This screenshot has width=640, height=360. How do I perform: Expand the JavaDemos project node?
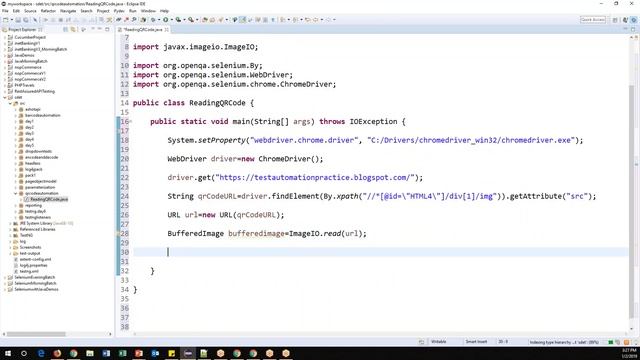tap(4, 55)
